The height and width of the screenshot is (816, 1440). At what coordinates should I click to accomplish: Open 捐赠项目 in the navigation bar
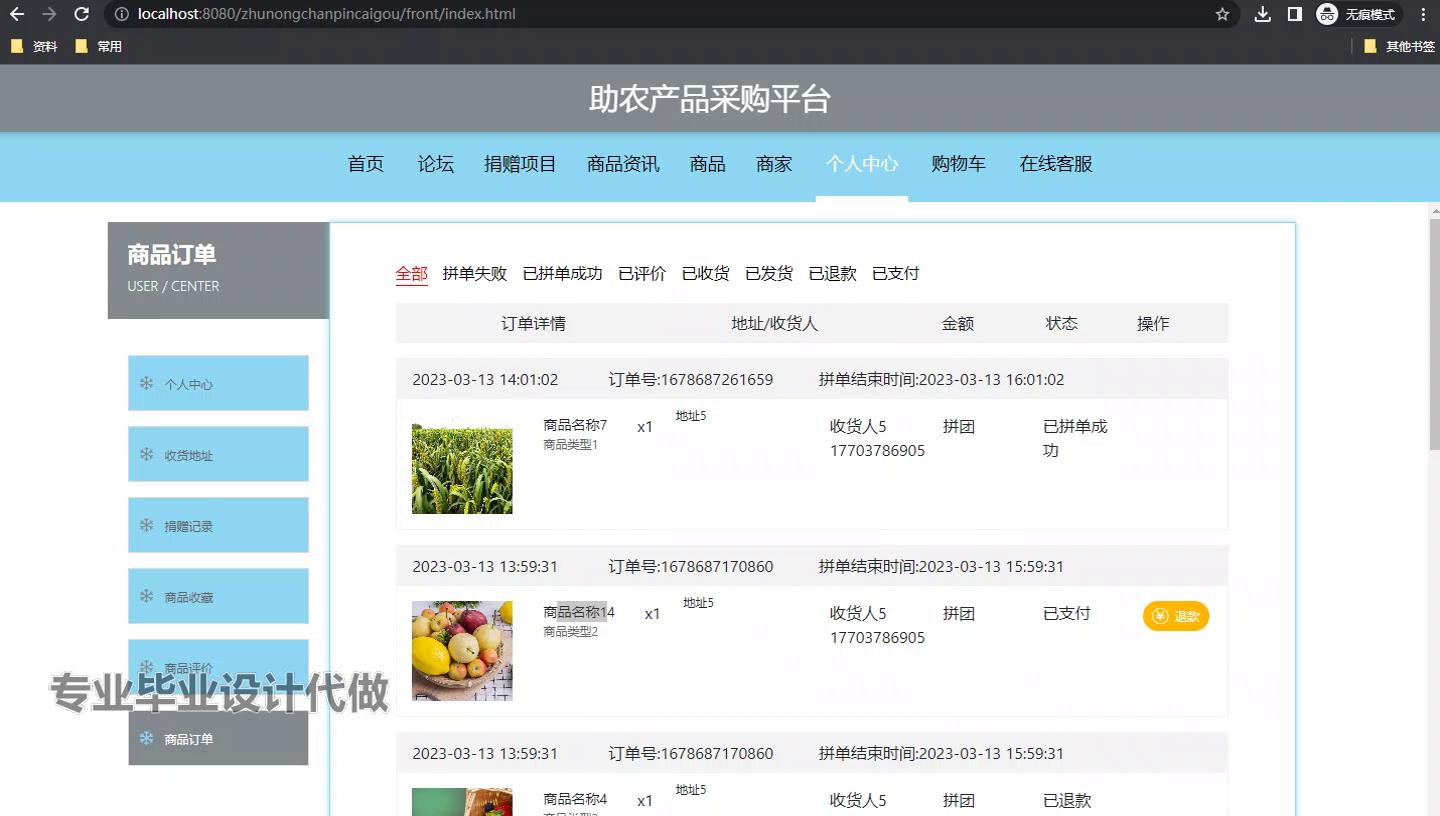pos(520,164)
